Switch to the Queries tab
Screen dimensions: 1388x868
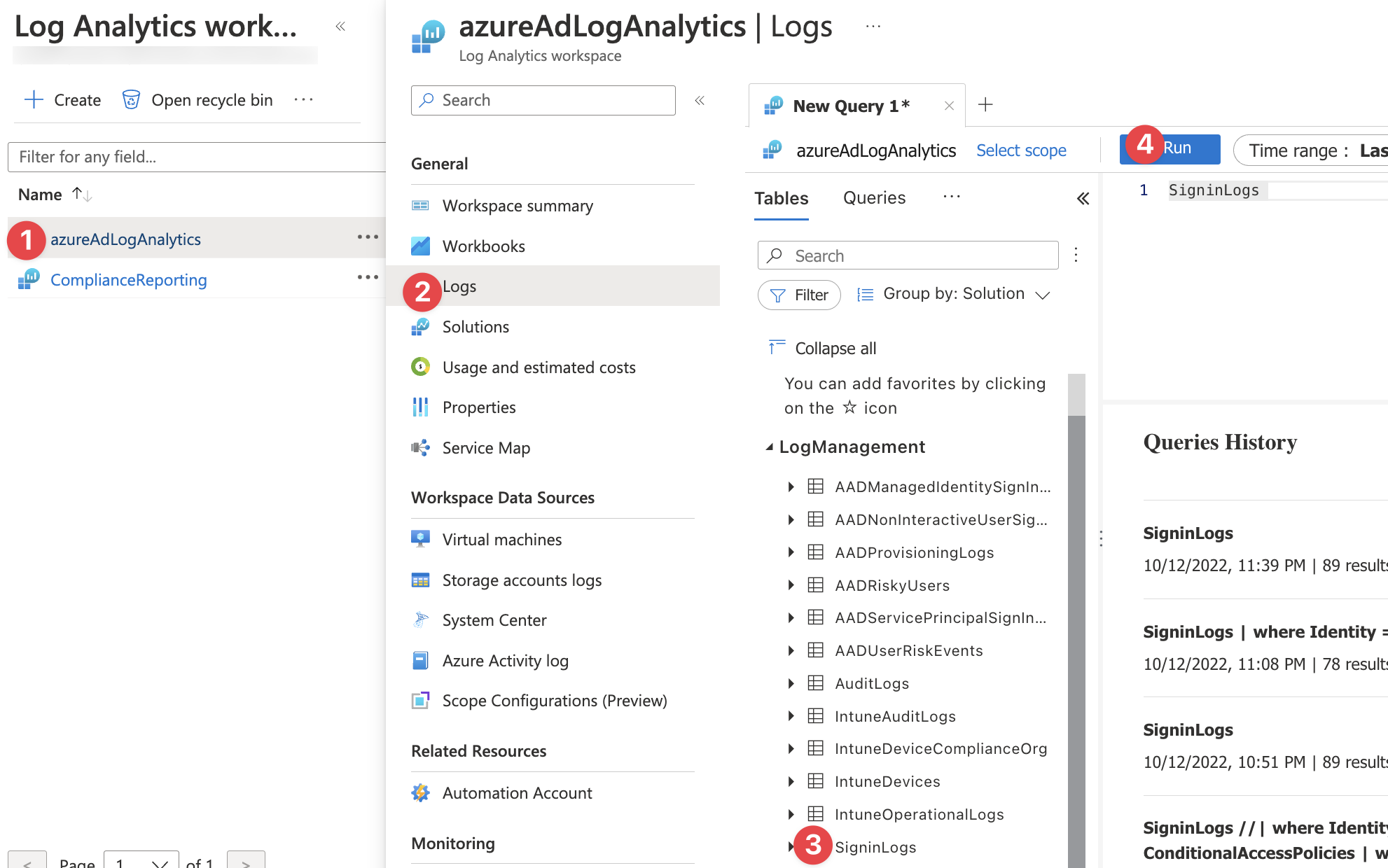coord(873,198)
